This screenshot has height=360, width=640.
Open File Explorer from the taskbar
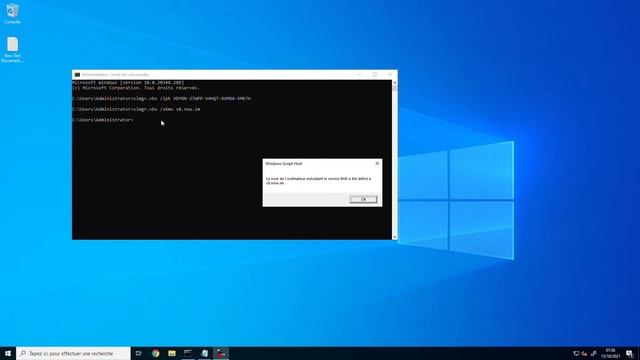point(172,353)
